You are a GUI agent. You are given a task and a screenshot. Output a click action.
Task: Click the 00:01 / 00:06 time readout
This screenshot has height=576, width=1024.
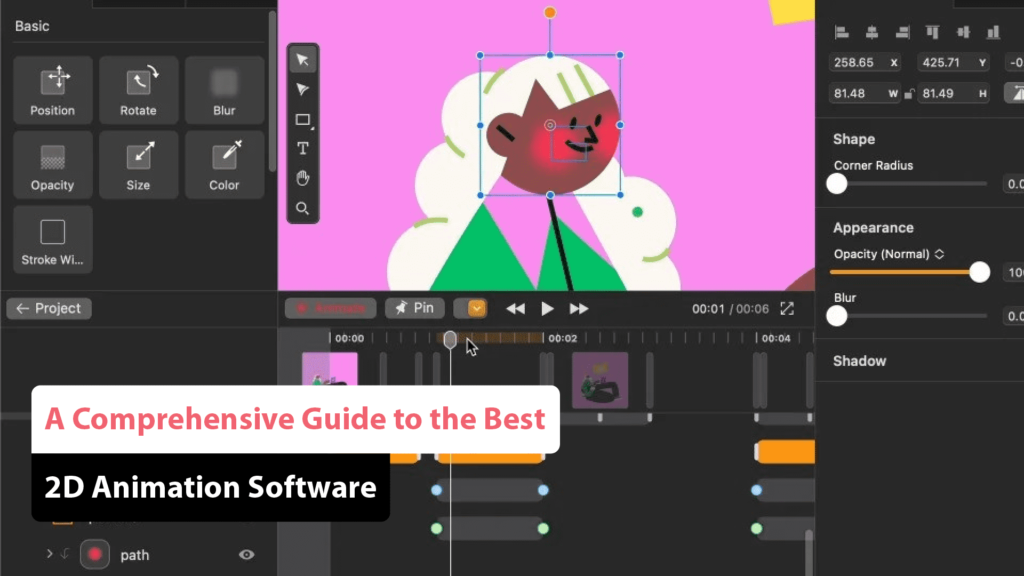click(730, 309)
